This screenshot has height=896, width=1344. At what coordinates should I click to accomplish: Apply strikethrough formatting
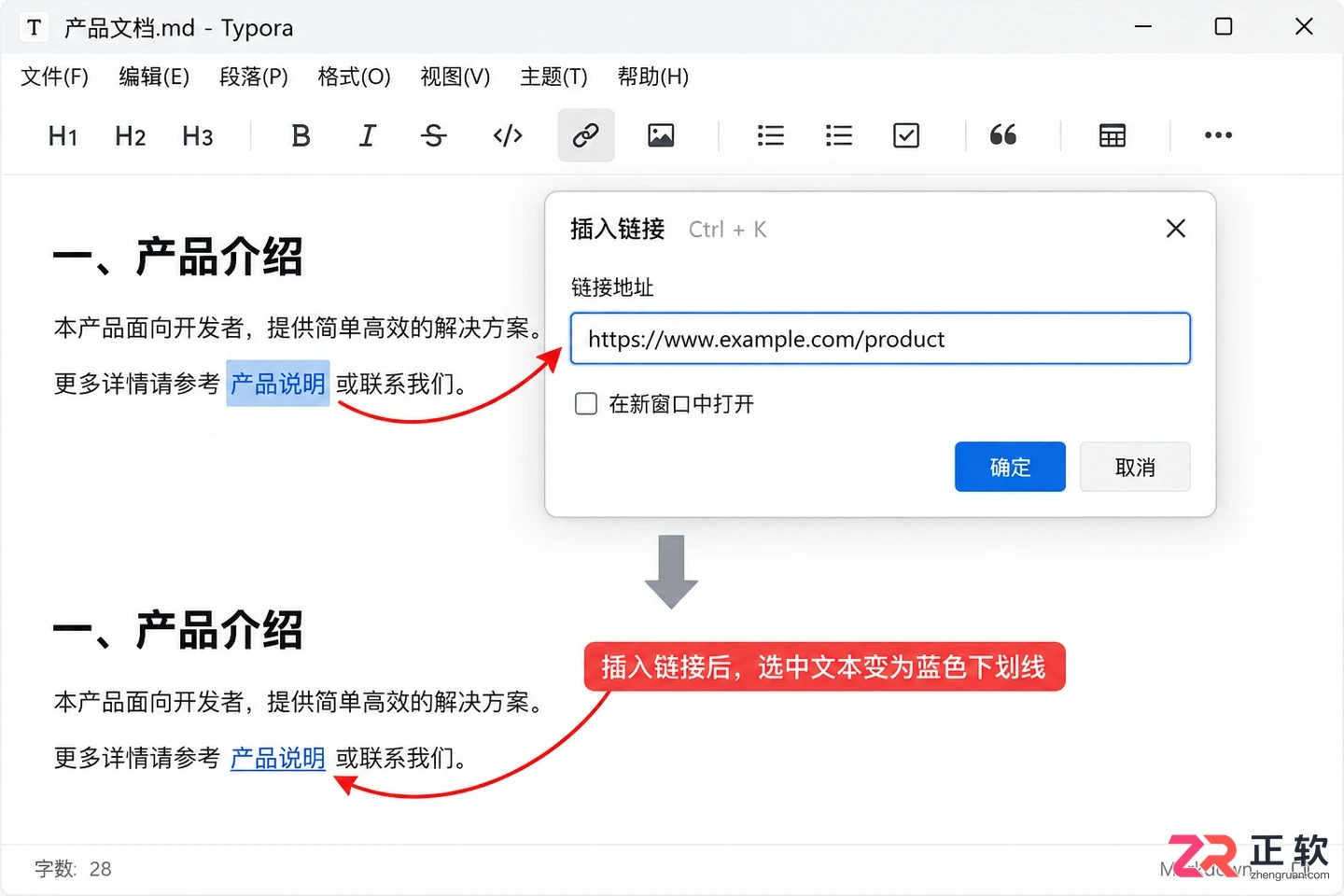tap(433, 136)
